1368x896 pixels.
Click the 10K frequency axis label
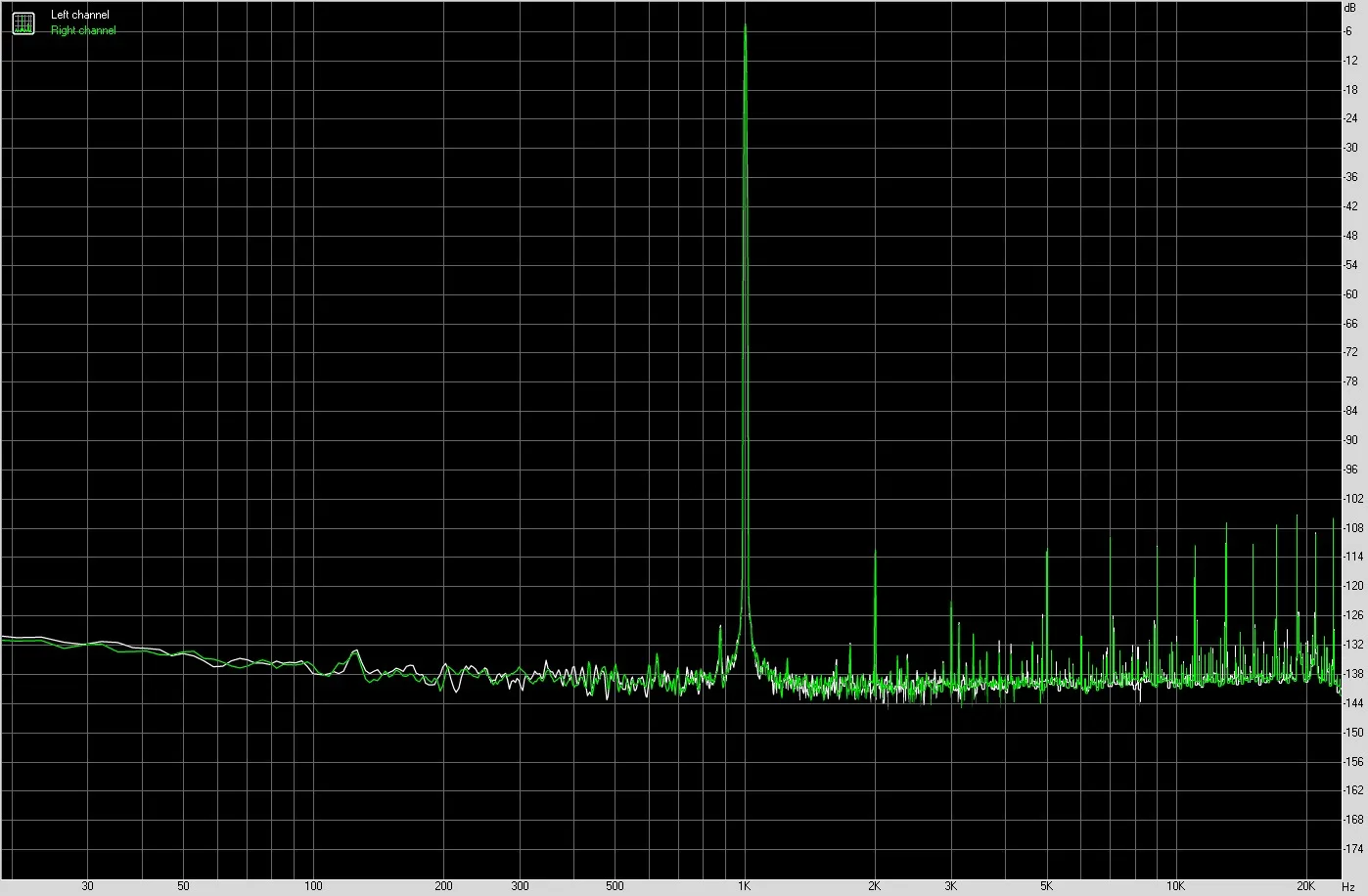(1175, 886)
